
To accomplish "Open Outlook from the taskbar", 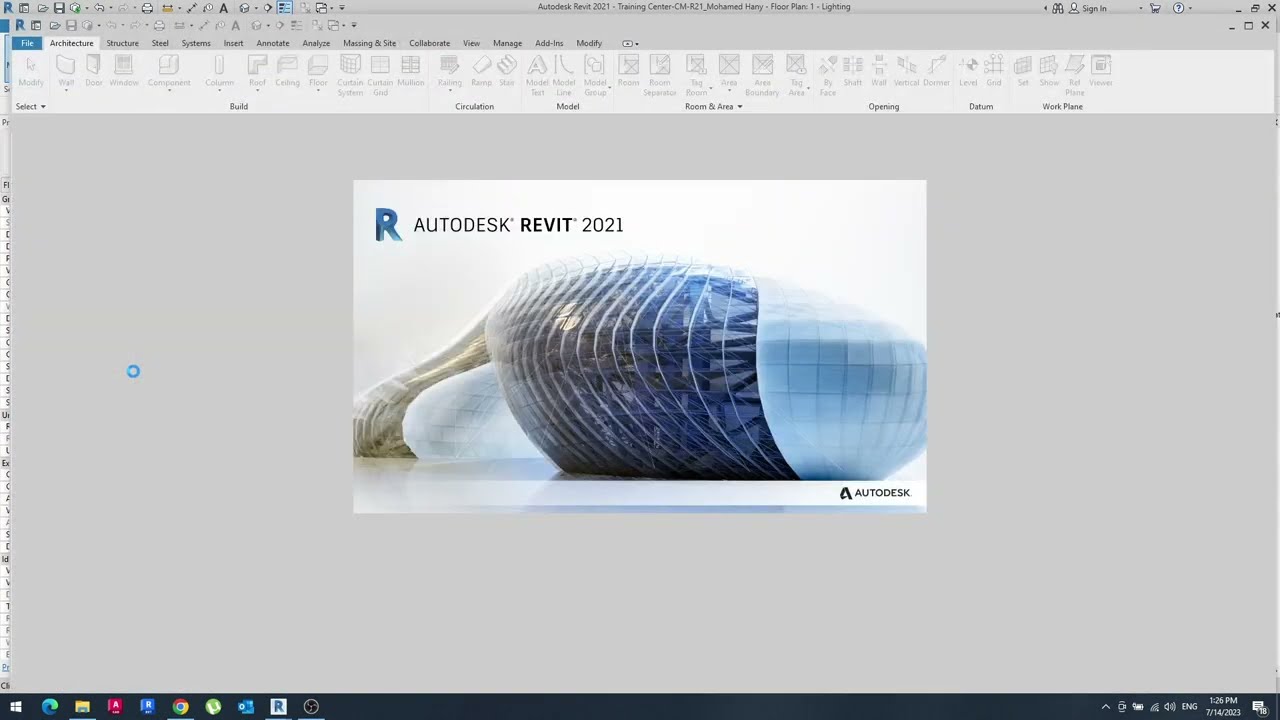I will 246,707.
